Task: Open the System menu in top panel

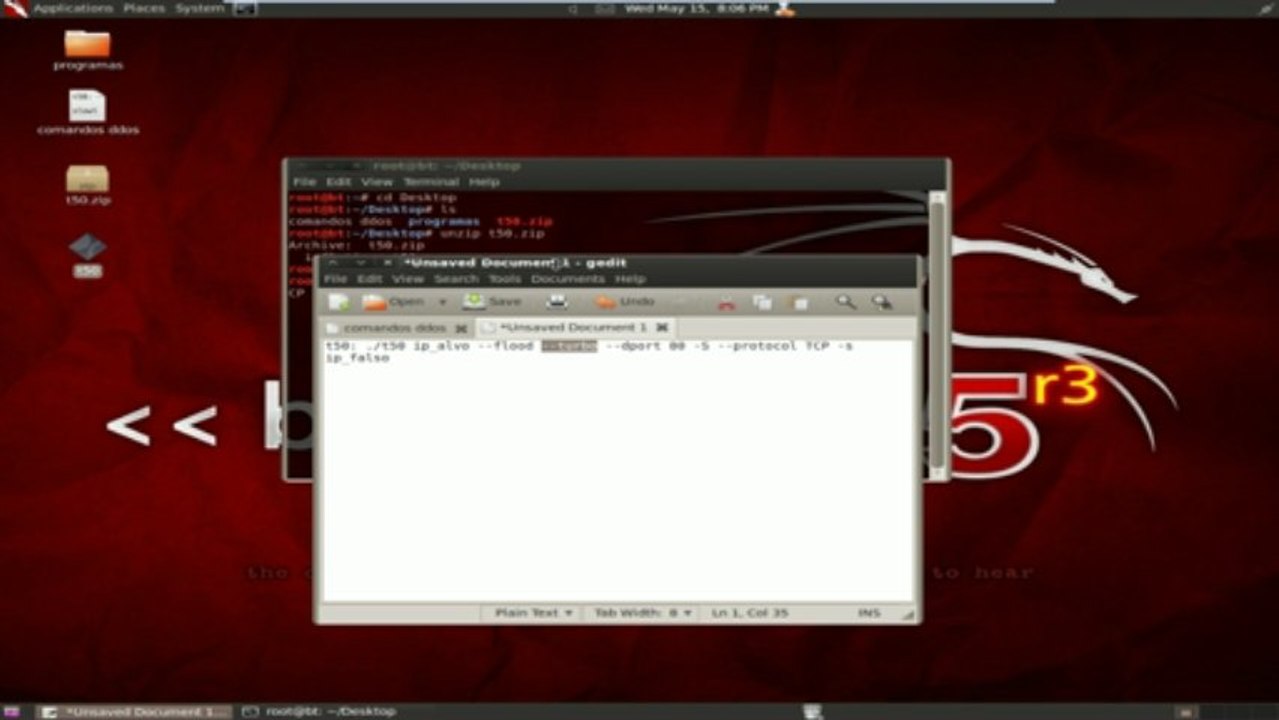Action: tap(200, 8)
